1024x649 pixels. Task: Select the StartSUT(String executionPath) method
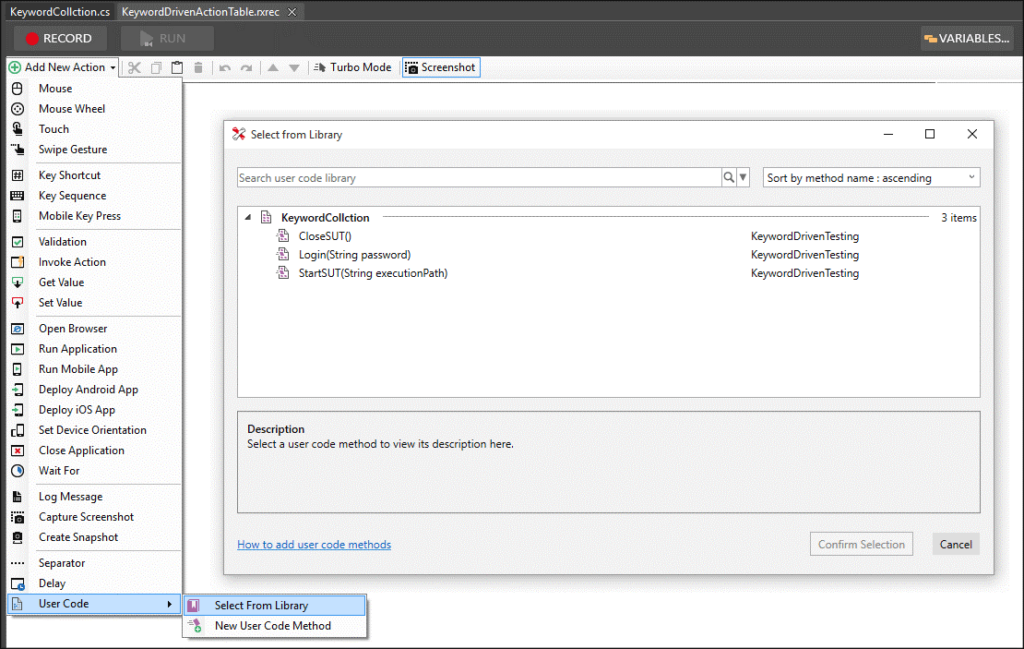(x=373, y=273)
